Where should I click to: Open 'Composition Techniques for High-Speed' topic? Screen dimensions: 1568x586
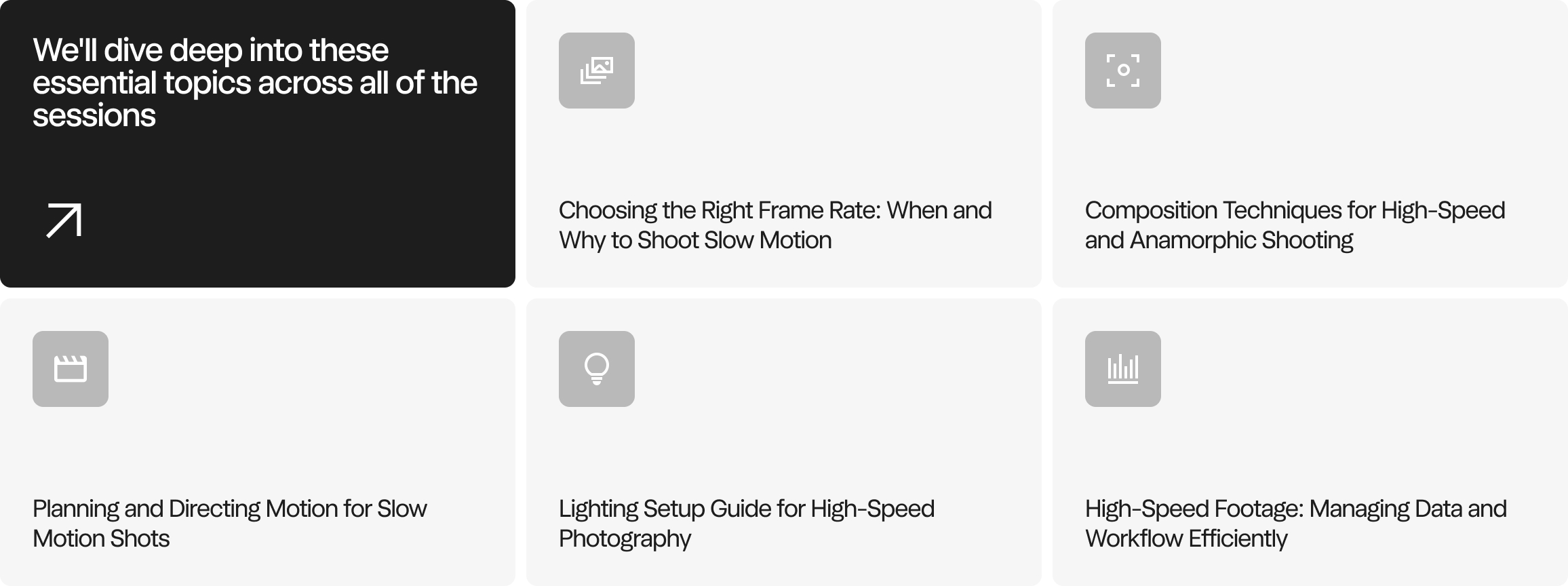click(x=1295, y=225)
